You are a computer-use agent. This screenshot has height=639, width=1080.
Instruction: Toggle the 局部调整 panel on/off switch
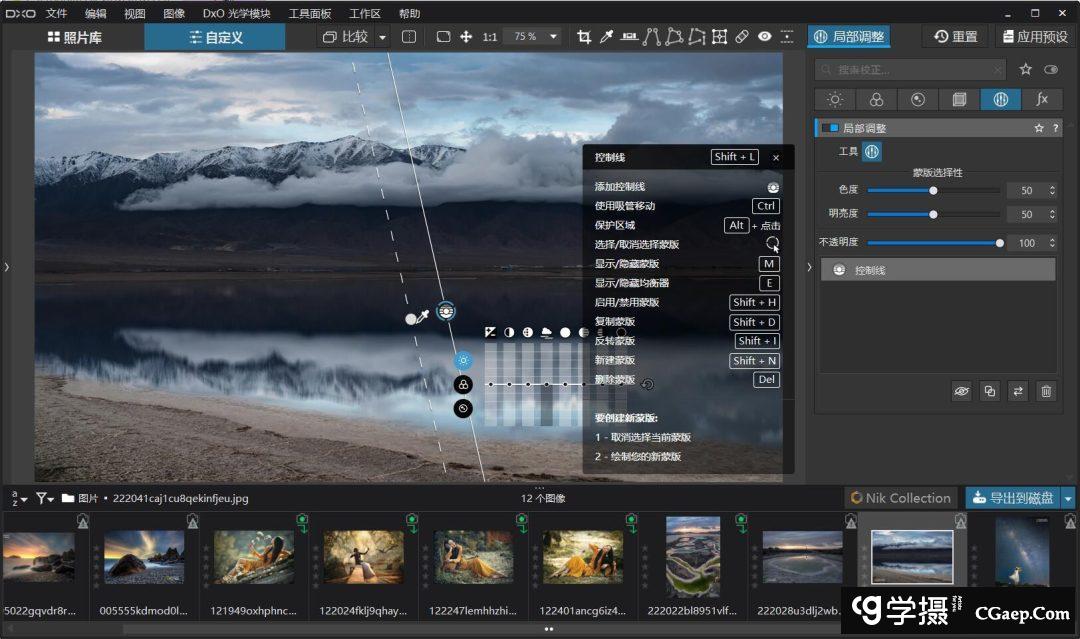coord(829,128)
